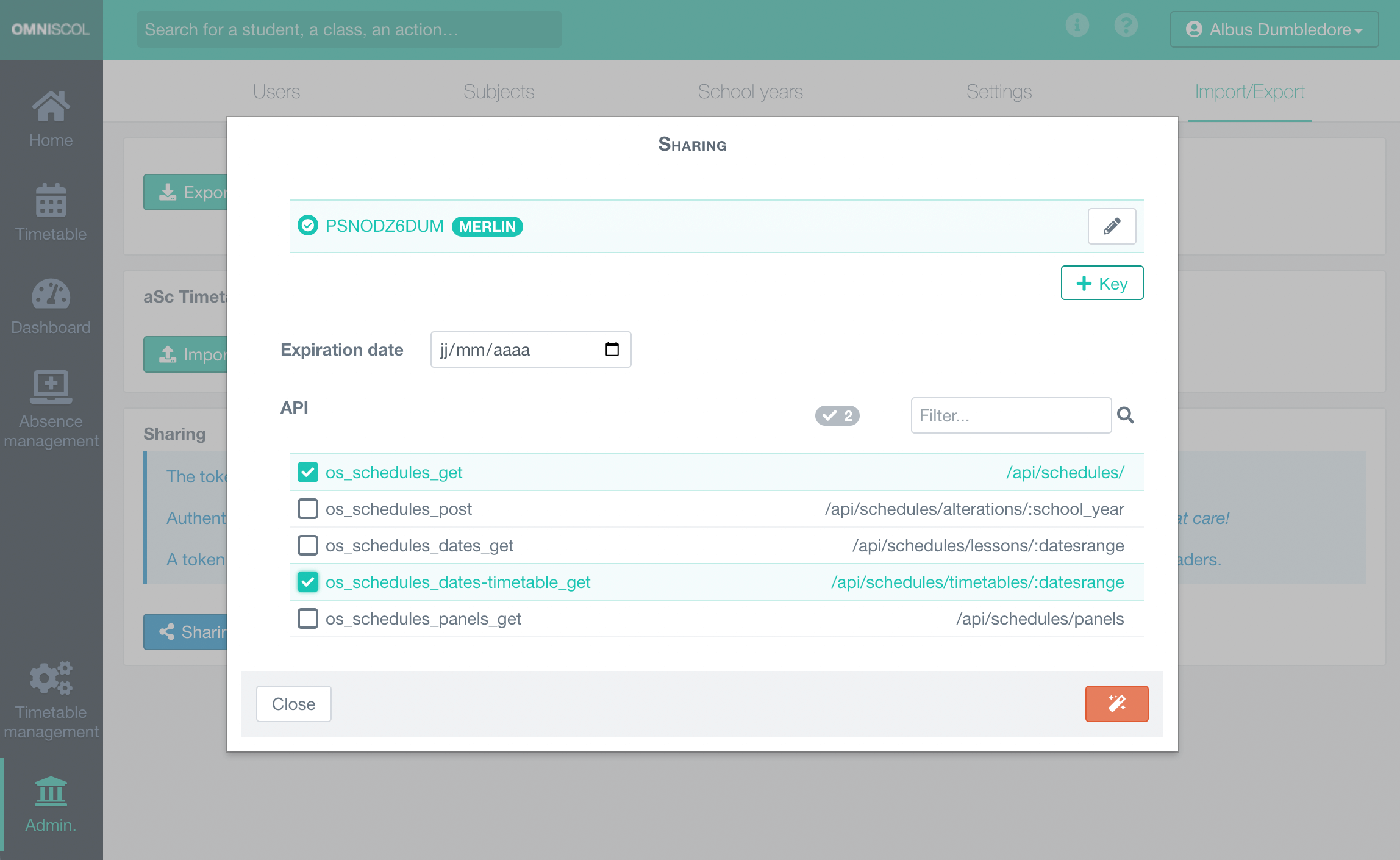The width and height of the screenshot is (1400, 860).
Task: Add a new key with the + Key button
Action: pos(1102,282)
